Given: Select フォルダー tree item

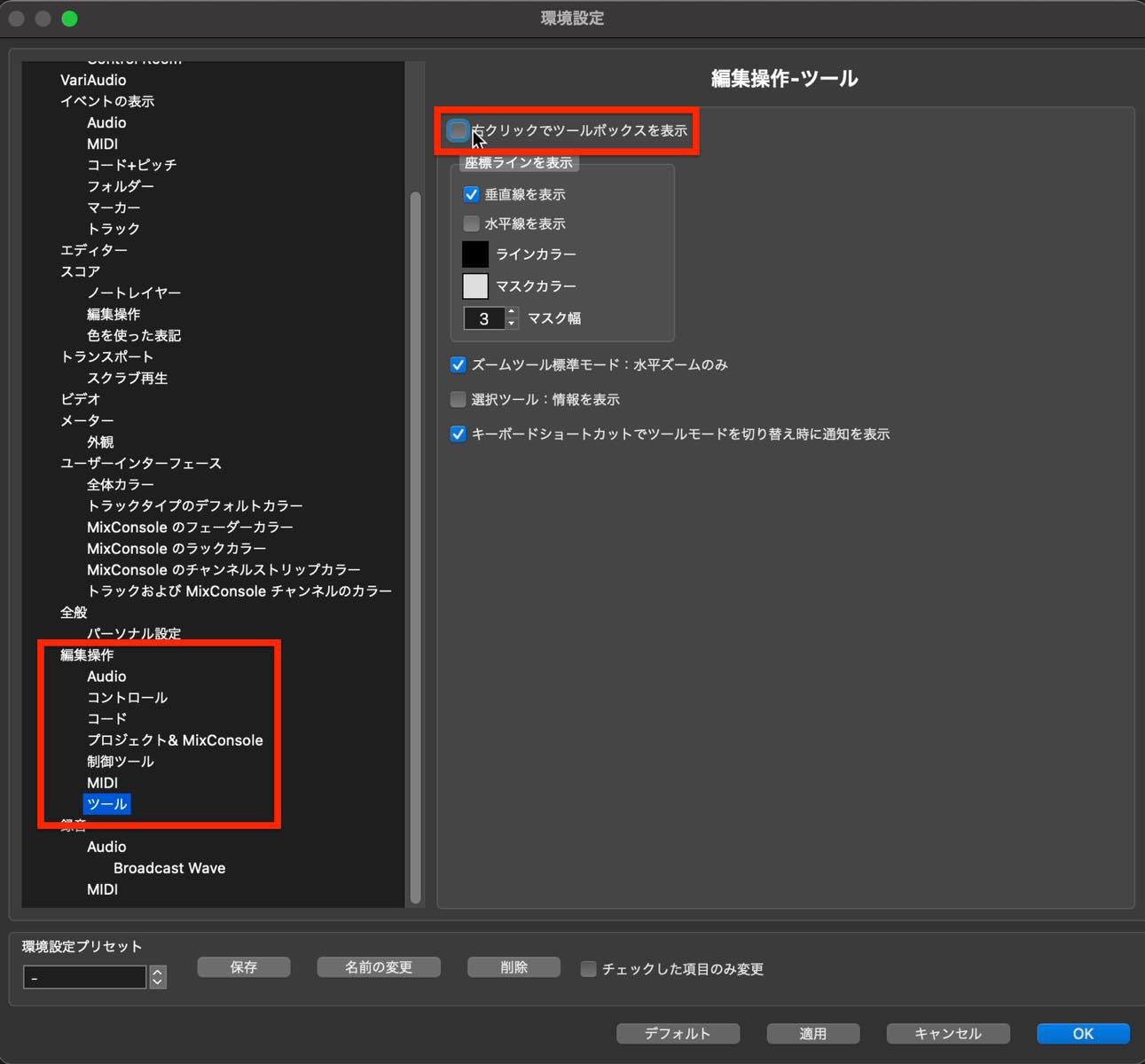Looking at the screenshot, I should [121, 186].
